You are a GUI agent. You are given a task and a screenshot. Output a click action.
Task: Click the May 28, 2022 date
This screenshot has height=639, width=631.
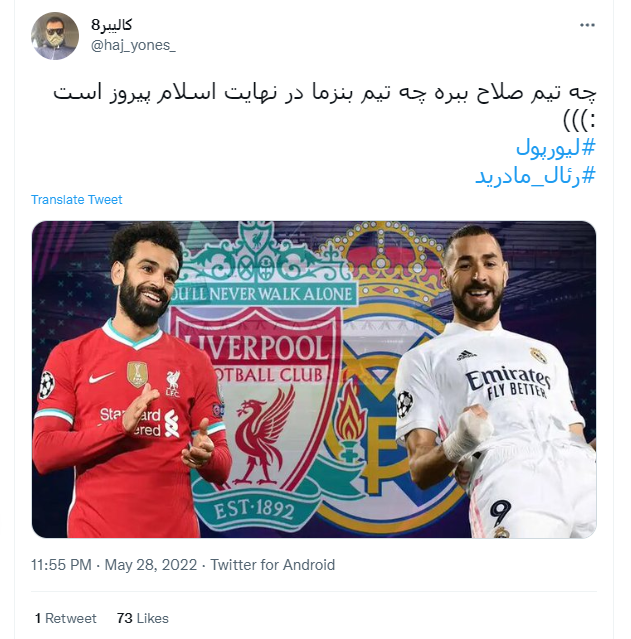tap(151, 565)
